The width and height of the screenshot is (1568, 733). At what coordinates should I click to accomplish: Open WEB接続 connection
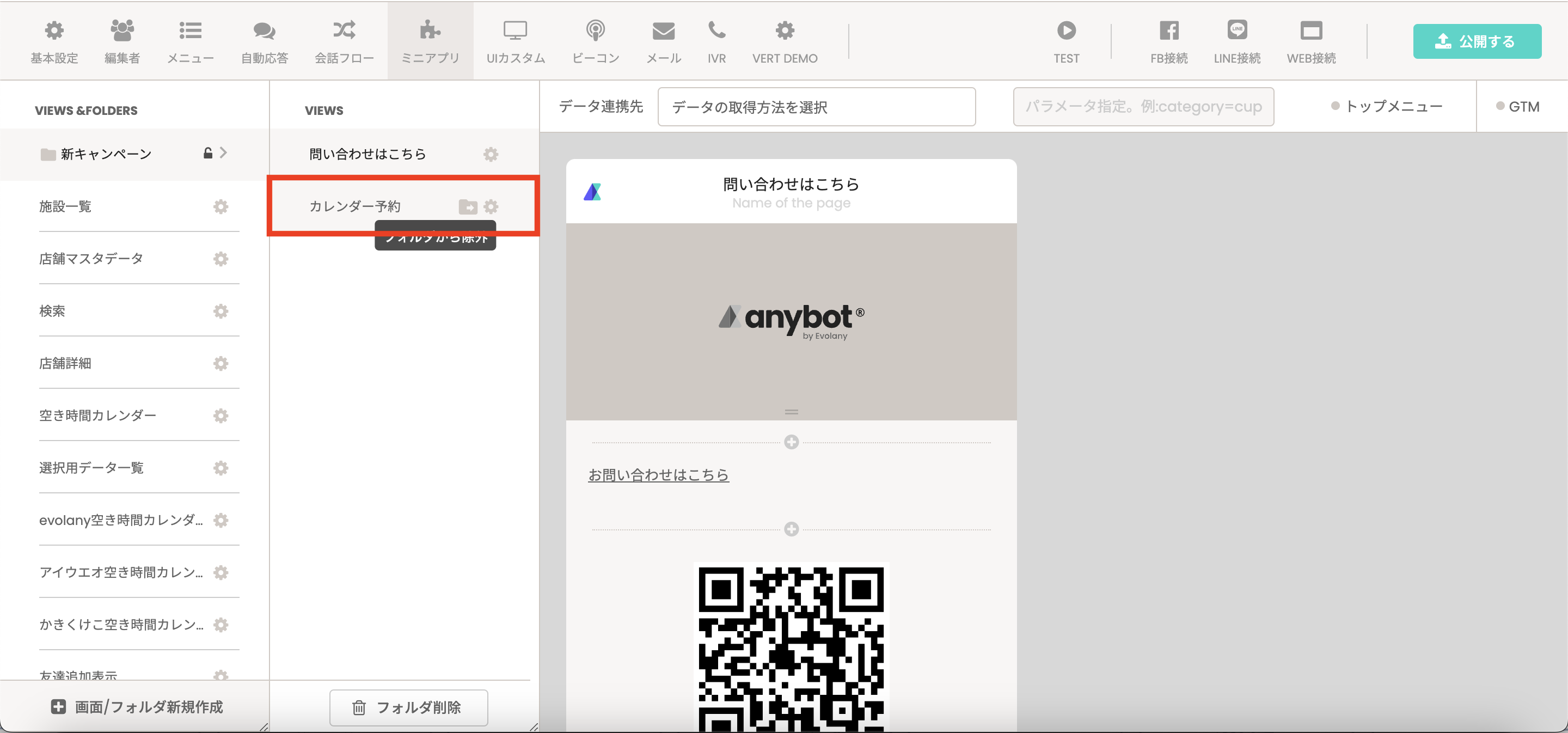[x=1311, y=41]
